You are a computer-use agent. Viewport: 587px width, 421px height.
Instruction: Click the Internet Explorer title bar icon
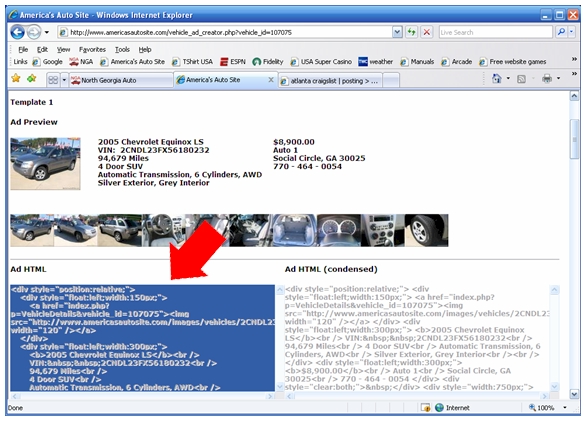coord(13,15)
